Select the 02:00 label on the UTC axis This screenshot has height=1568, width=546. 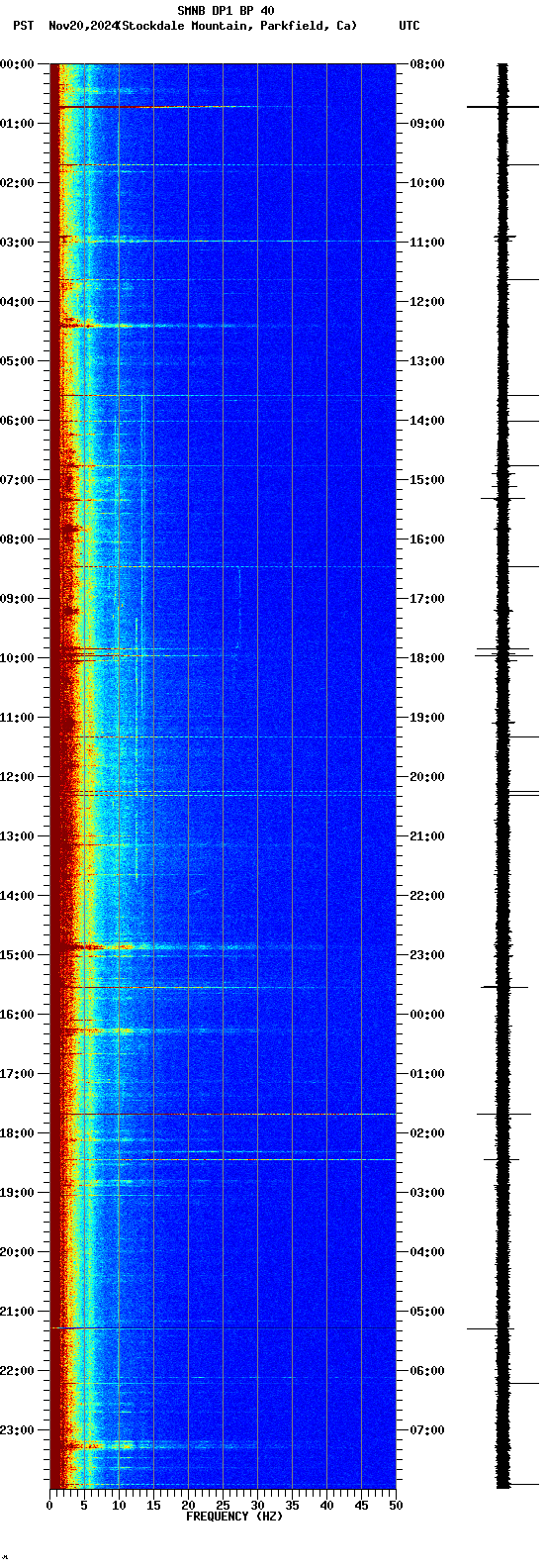point(427,1133)
